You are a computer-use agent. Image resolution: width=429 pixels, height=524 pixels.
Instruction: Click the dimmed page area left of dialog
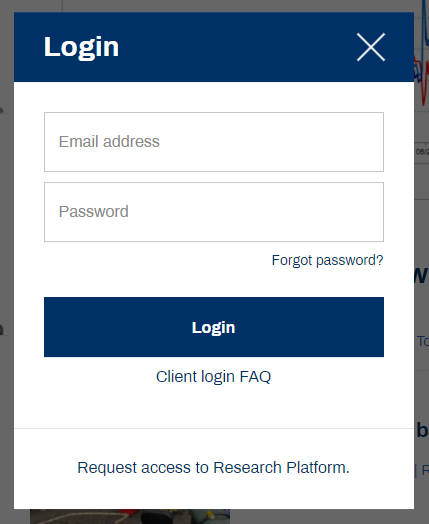pyautogui.click(x=7, y=234)
